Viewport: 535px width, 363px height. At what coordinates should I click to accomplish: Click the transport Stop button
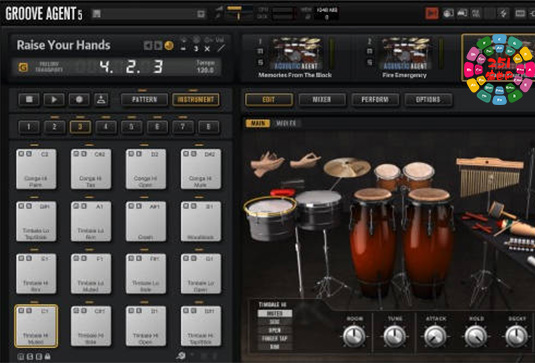point(29,100)
